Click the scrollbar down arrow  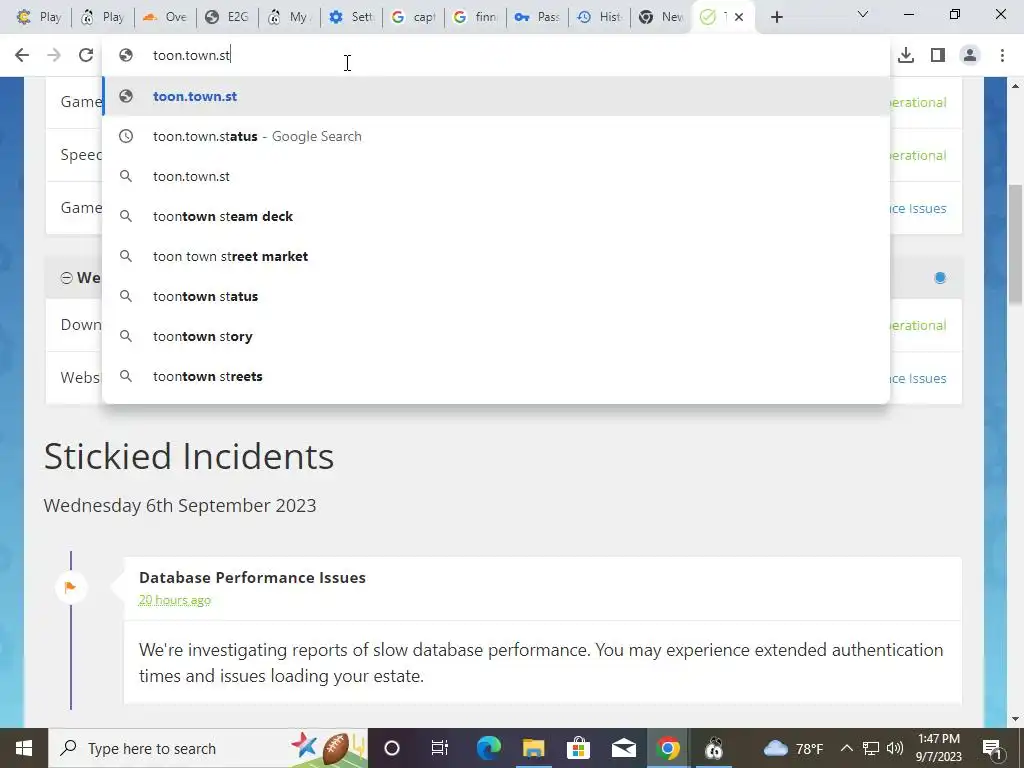[x=1015, y=719]
